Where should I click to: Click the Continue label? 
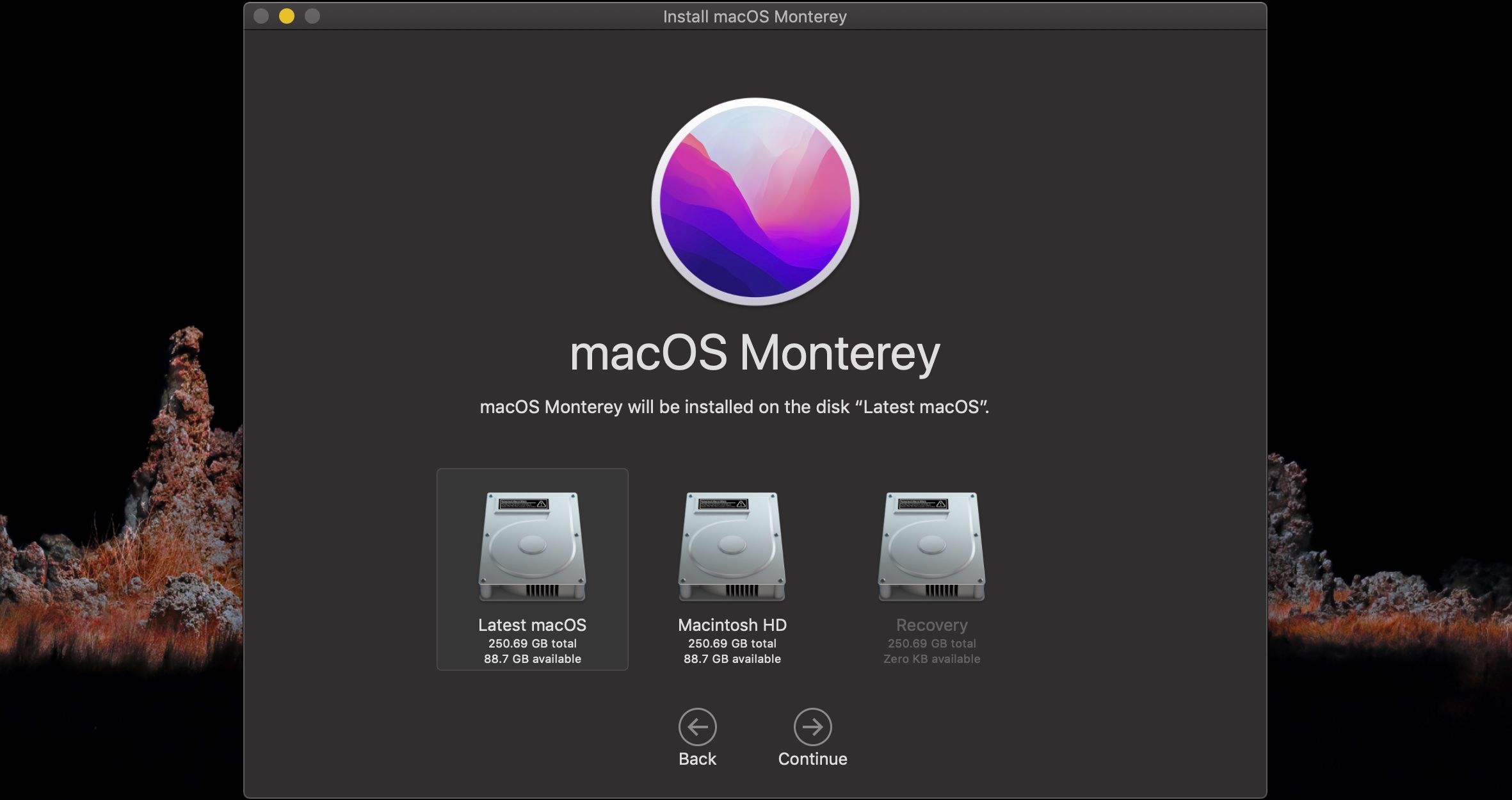tap(812, 759)
